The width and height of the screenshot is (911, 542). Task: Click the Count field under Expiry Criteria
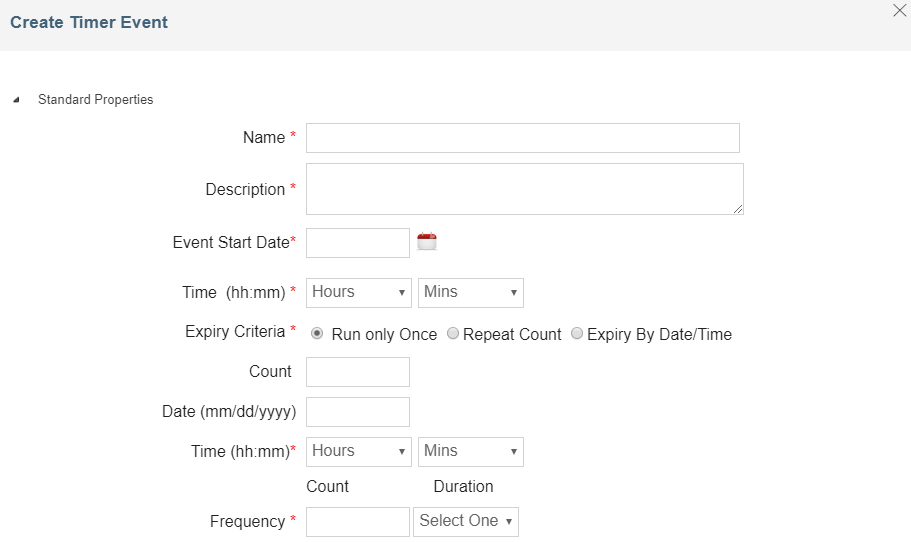[x=358, y=372]
